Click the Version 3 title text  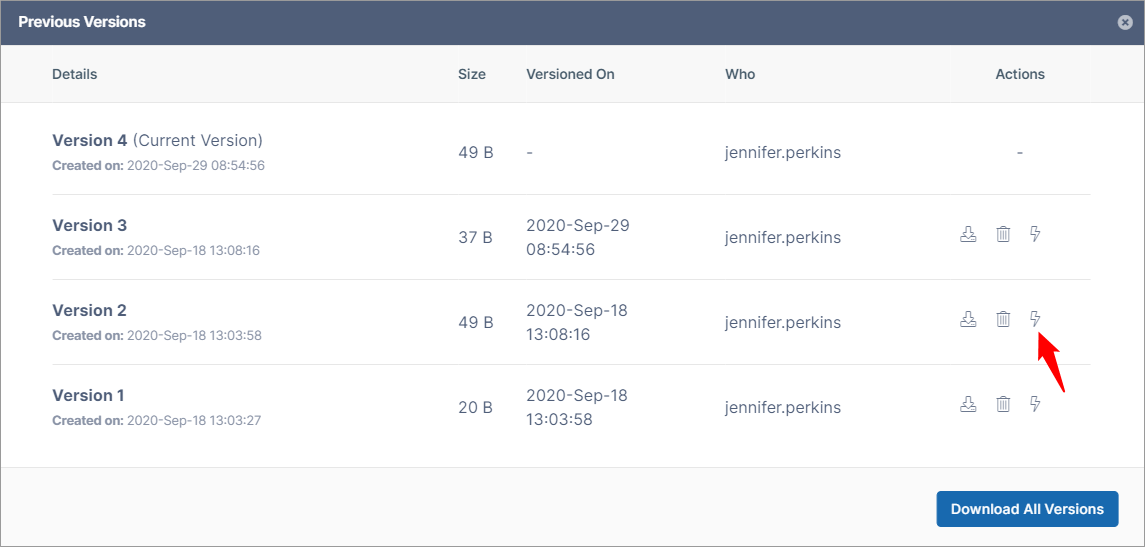[x=90, y=225]
